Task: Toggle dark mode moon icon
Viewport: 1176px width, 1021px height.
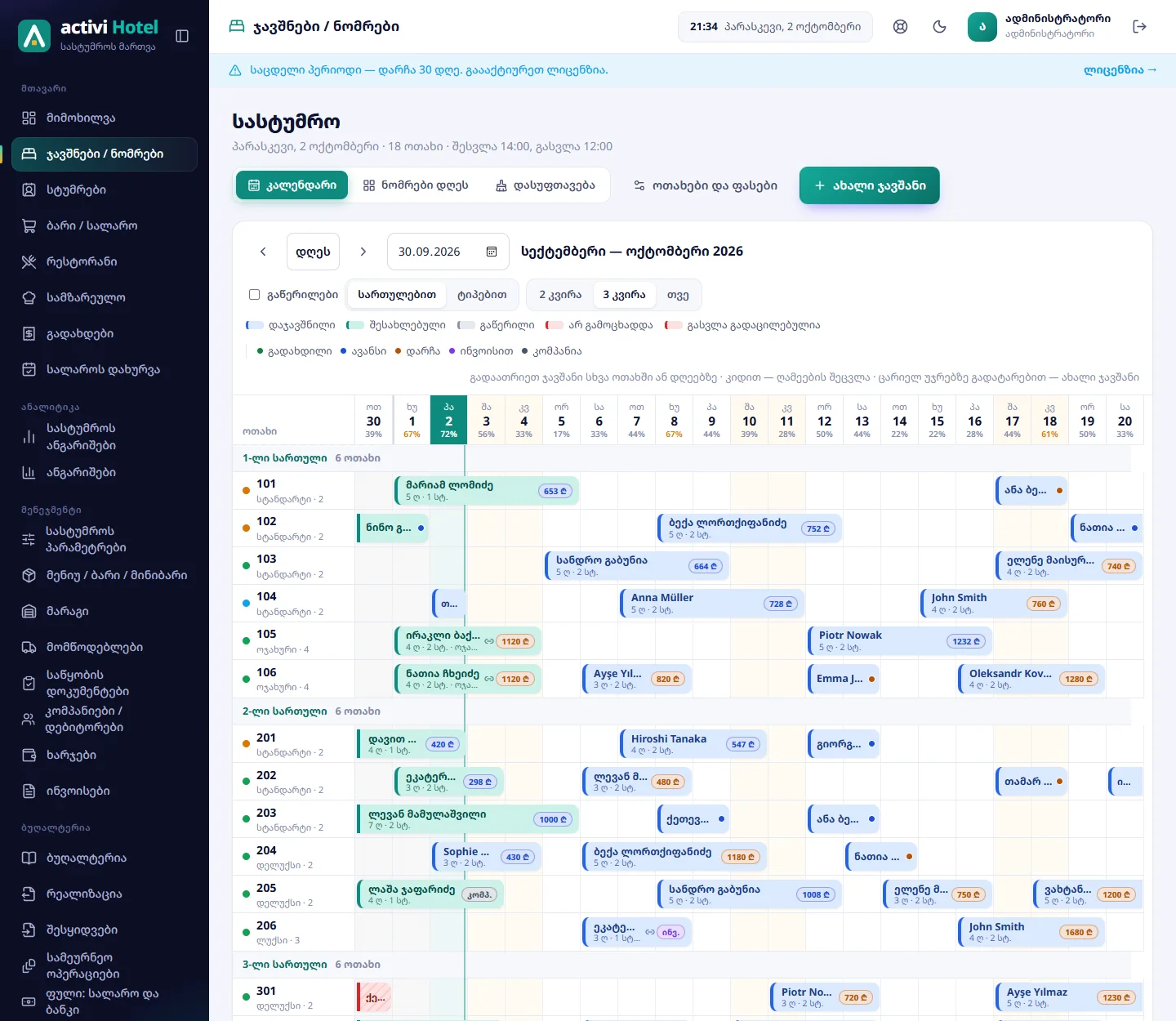Action: click(939, 27)
